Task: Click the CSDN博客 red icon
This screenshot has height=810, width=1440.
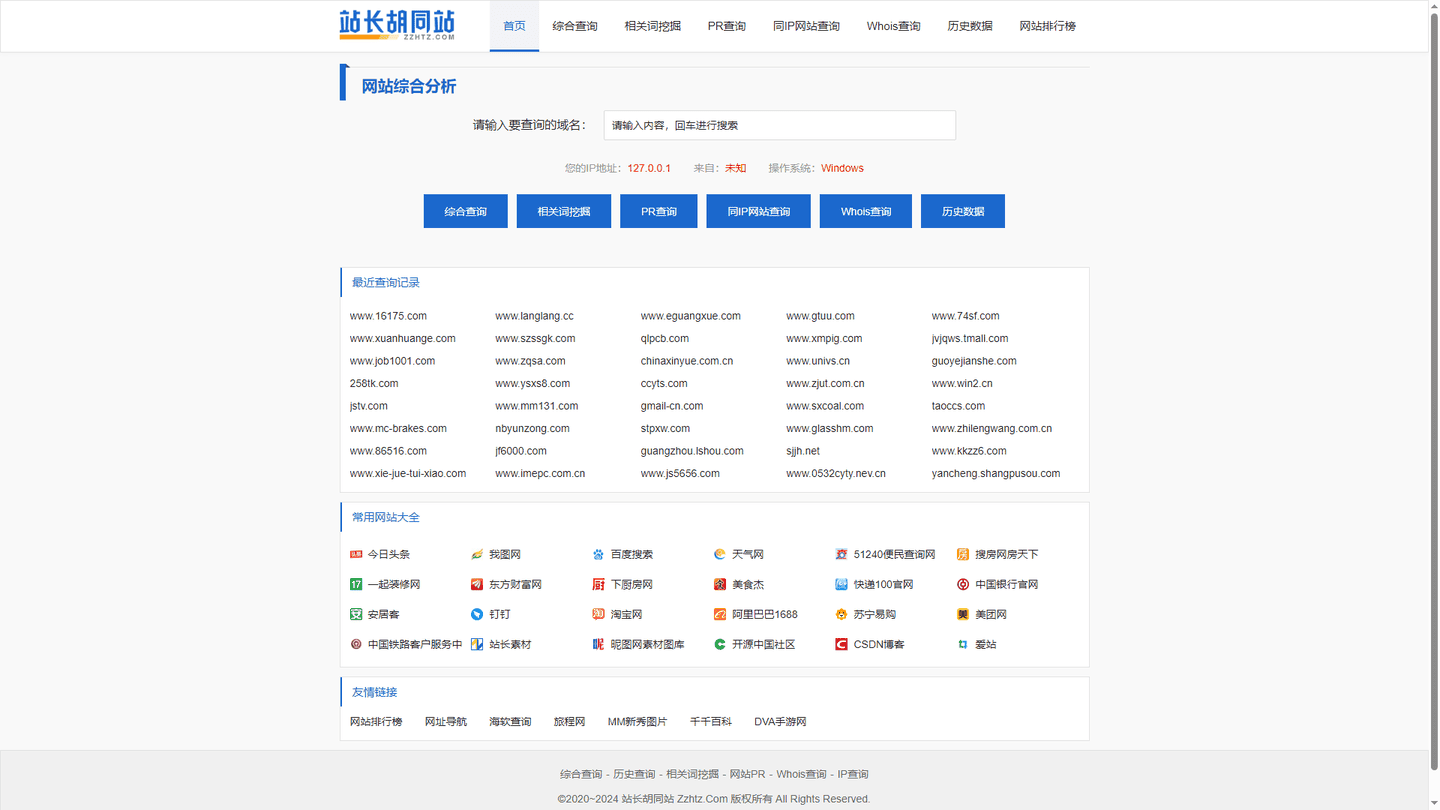Action: click(x=841, y=644)
